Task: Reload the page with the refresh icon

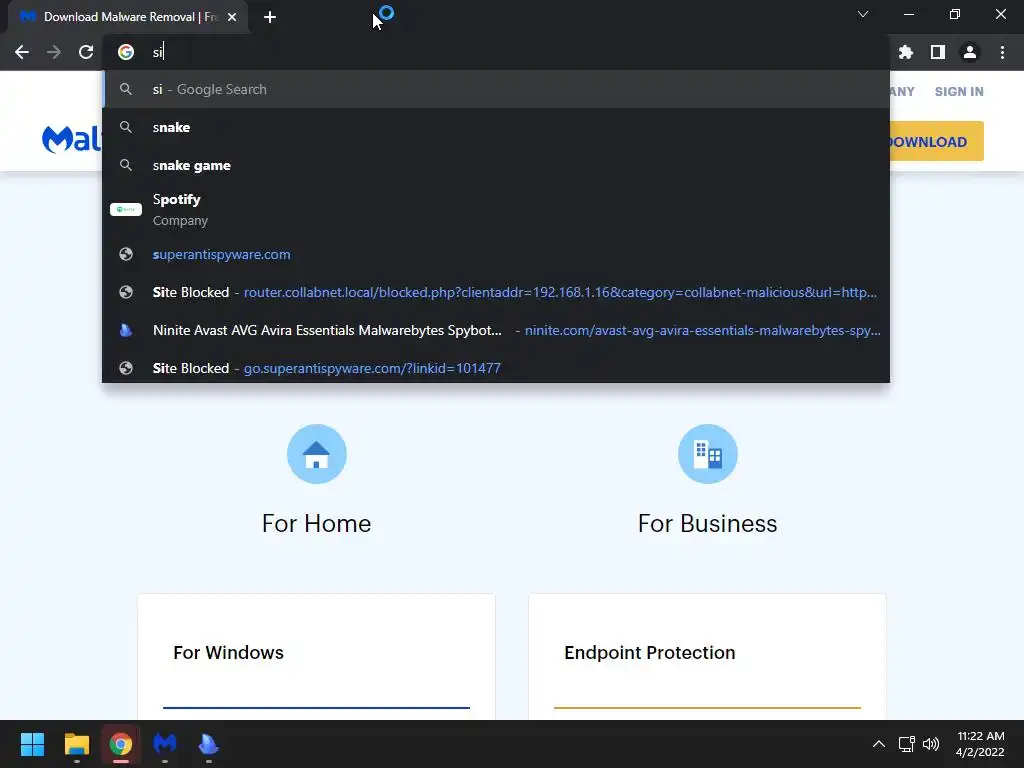Action: pos(86,52)
